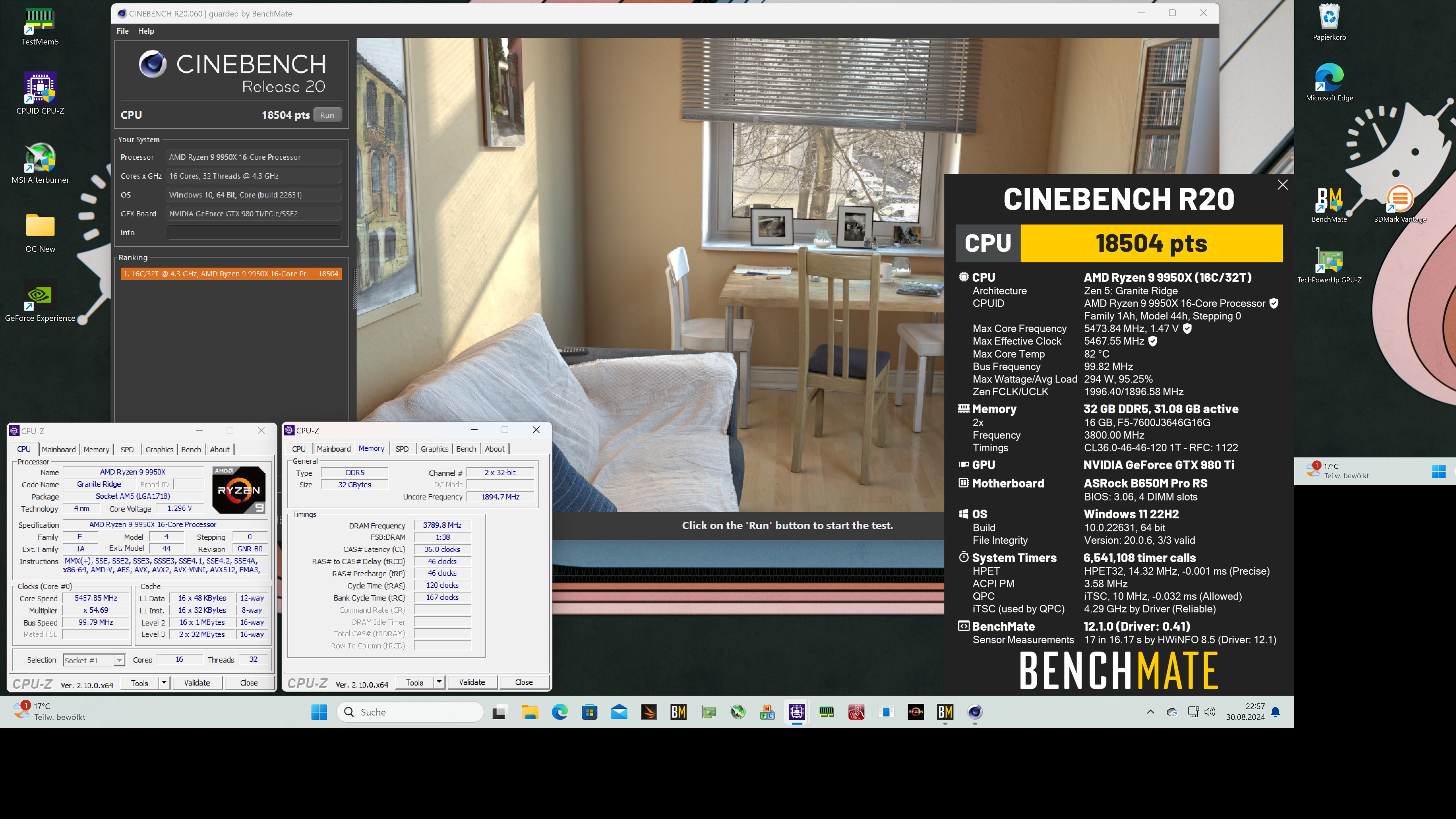Click the Suche search box on taskbar

click(411, 711)
